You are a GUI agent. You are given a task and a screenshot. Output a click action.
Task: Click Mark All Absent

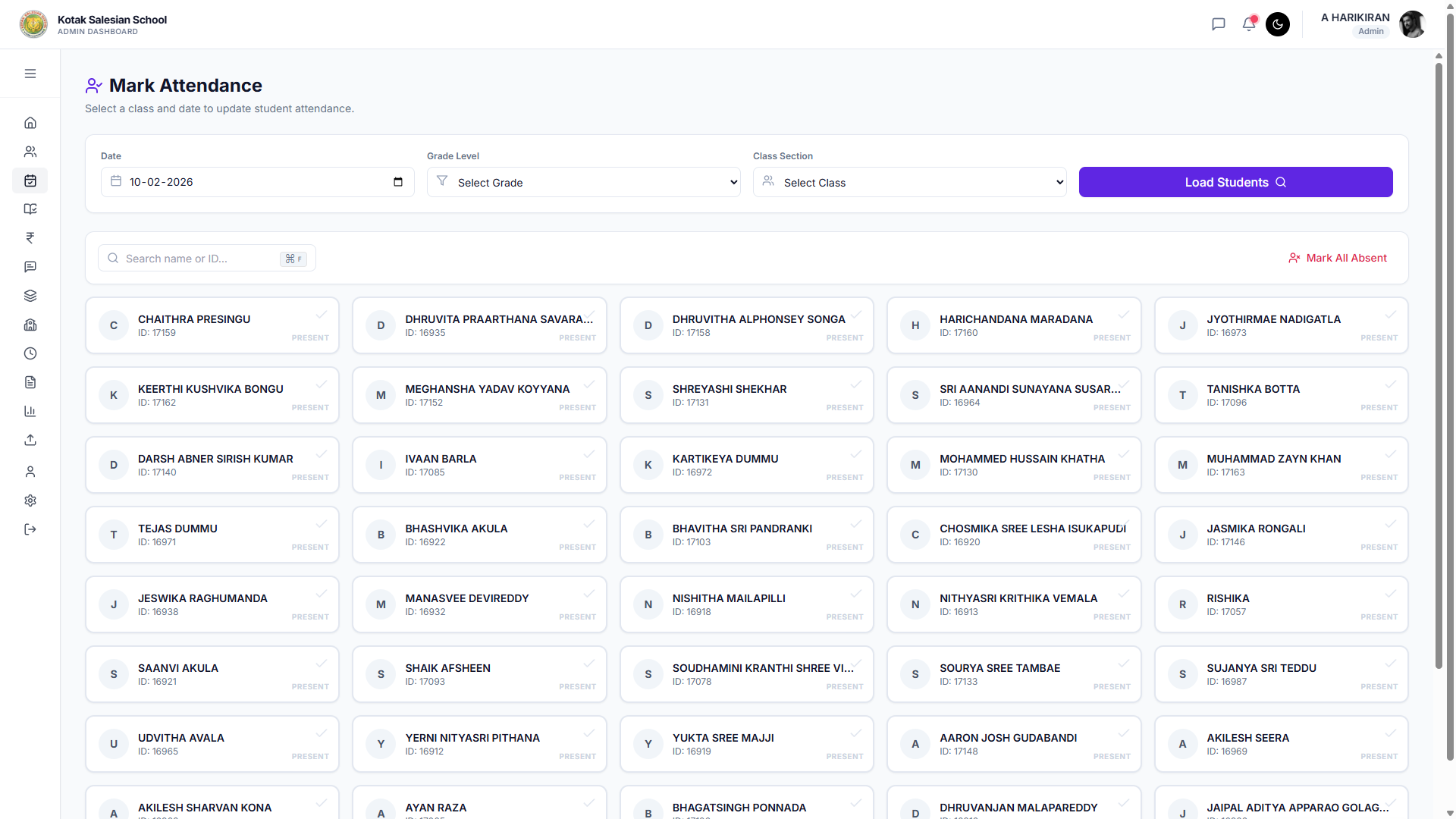(x=1337, y=258)
